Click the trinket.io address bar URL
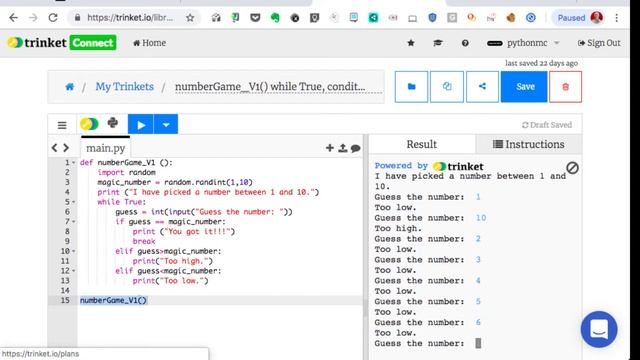This screenshot has height=360, width=640. [x=130, y=18]
